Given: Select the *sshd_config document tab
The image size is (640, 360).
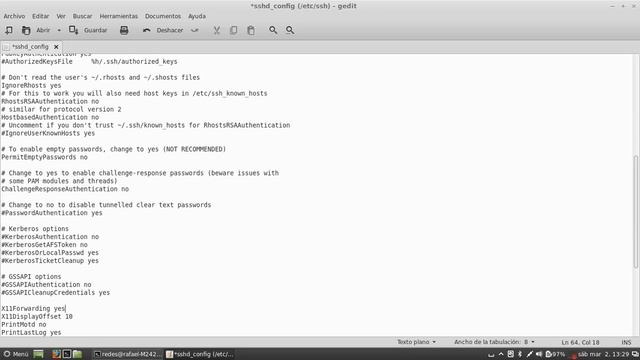Looking at the screenshot, I should point(30,47).
